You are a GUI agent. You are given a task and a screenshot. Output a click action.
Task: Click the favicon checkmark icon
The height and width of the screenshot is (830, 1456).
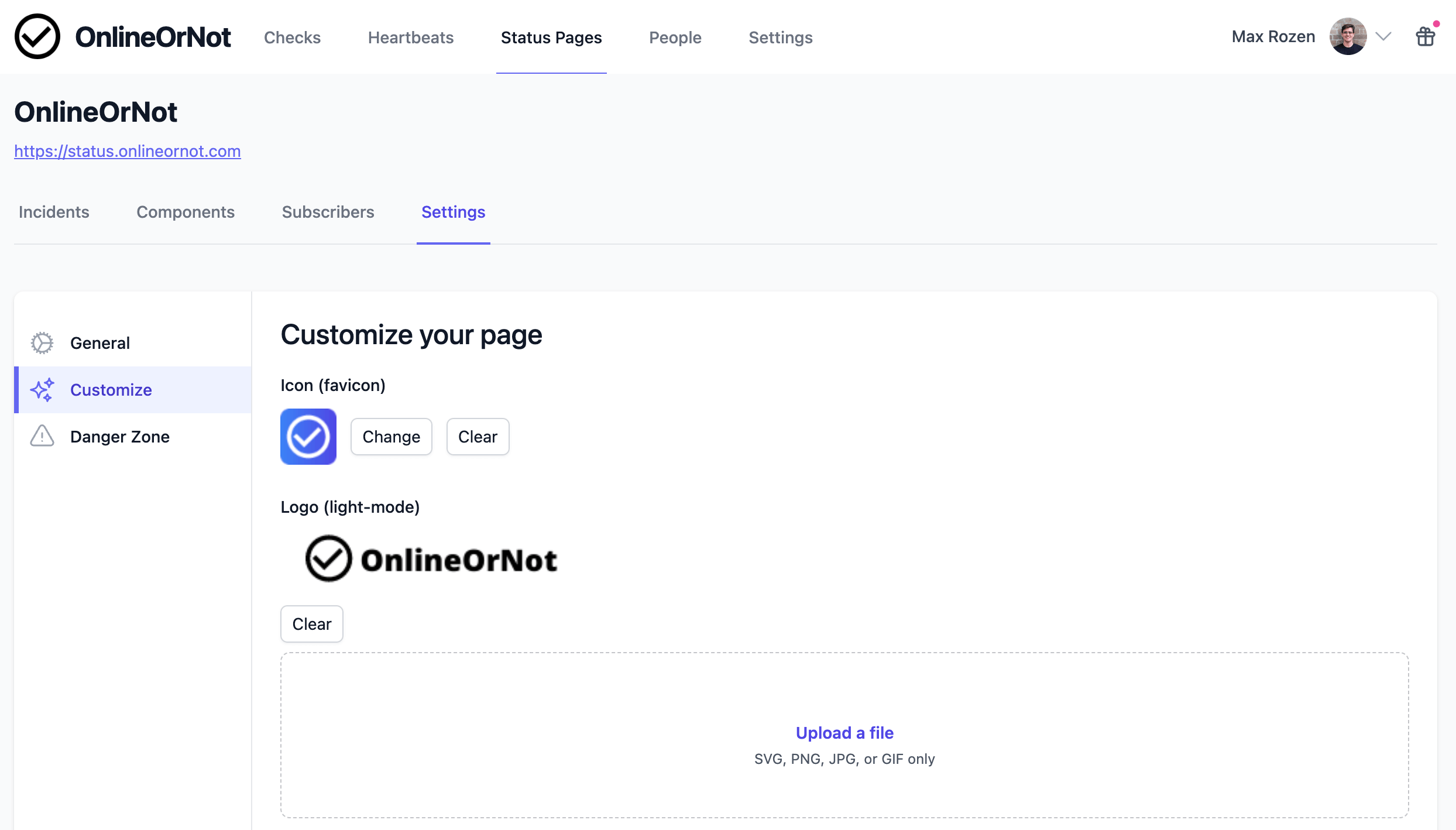tap(309, 436)
